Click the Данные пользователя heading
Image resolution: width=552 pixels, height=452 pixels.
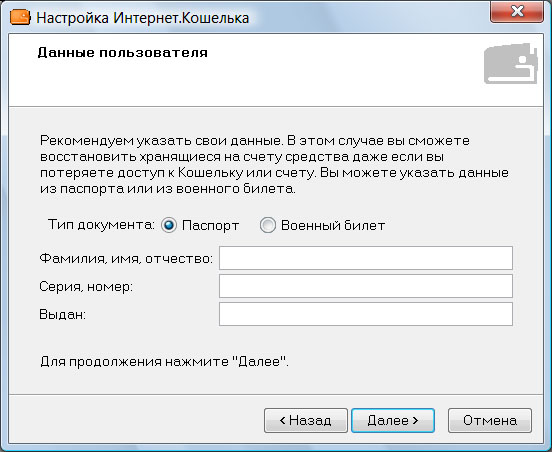coord(123,52)
